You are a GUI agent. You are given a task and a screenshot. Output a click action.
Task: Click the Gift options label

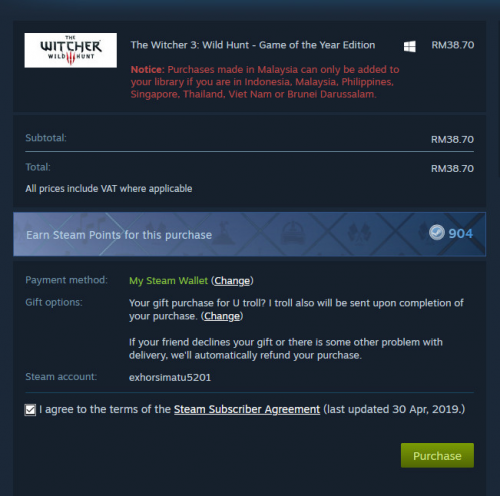tap(54, 302)
